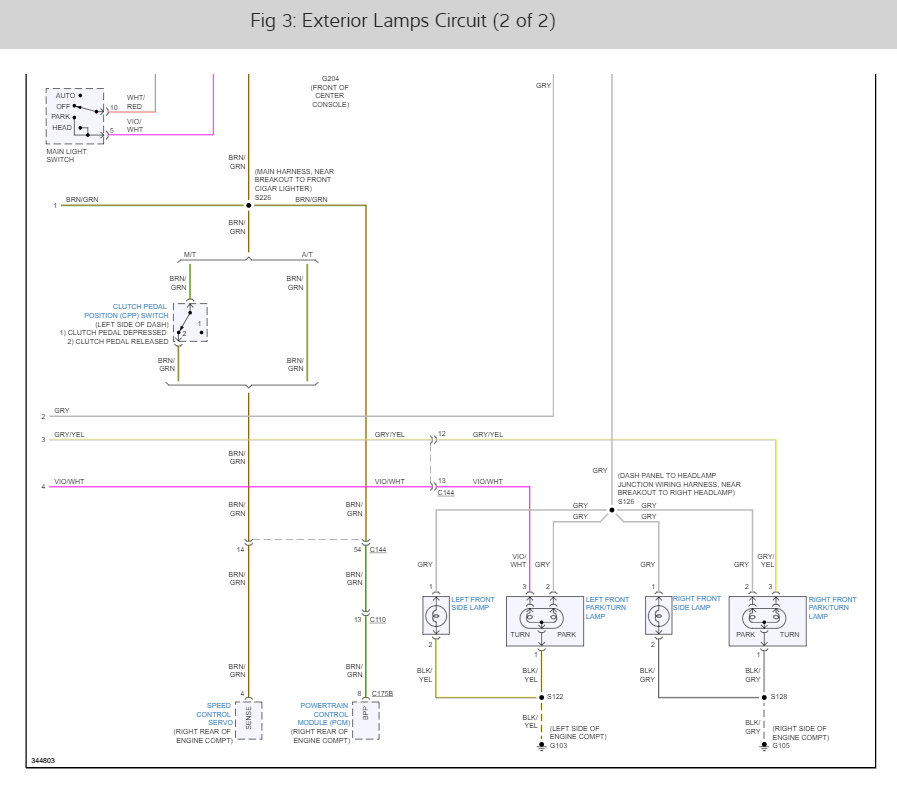The width and height of the screenshot is (897, 794).
Task: Click the M/T branch label
Action: click(x=190, y=255)
